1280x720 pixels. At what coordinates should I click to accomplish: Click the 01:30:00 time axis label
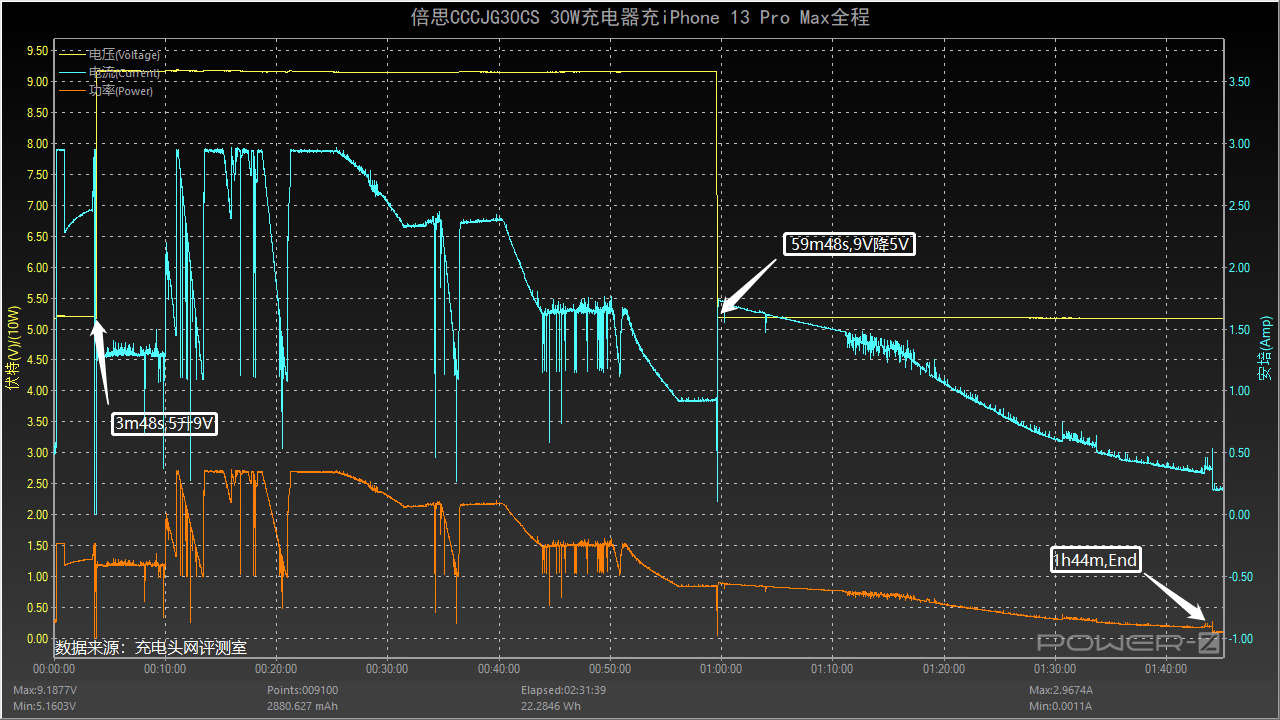pyautogui.click(x=1054, y=668)
